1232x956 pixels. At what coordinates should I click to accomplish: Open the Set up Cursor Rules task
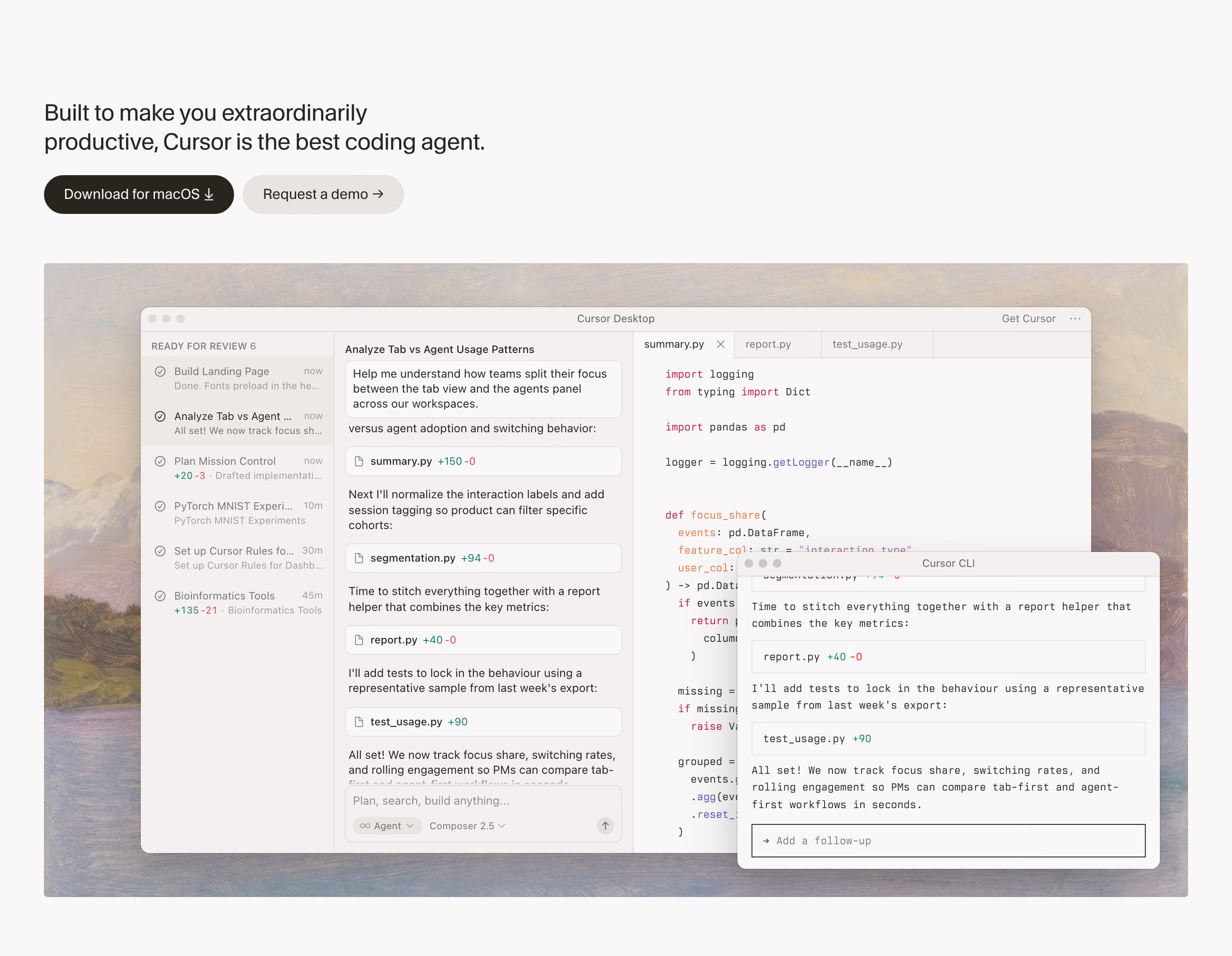coord(238,558)
